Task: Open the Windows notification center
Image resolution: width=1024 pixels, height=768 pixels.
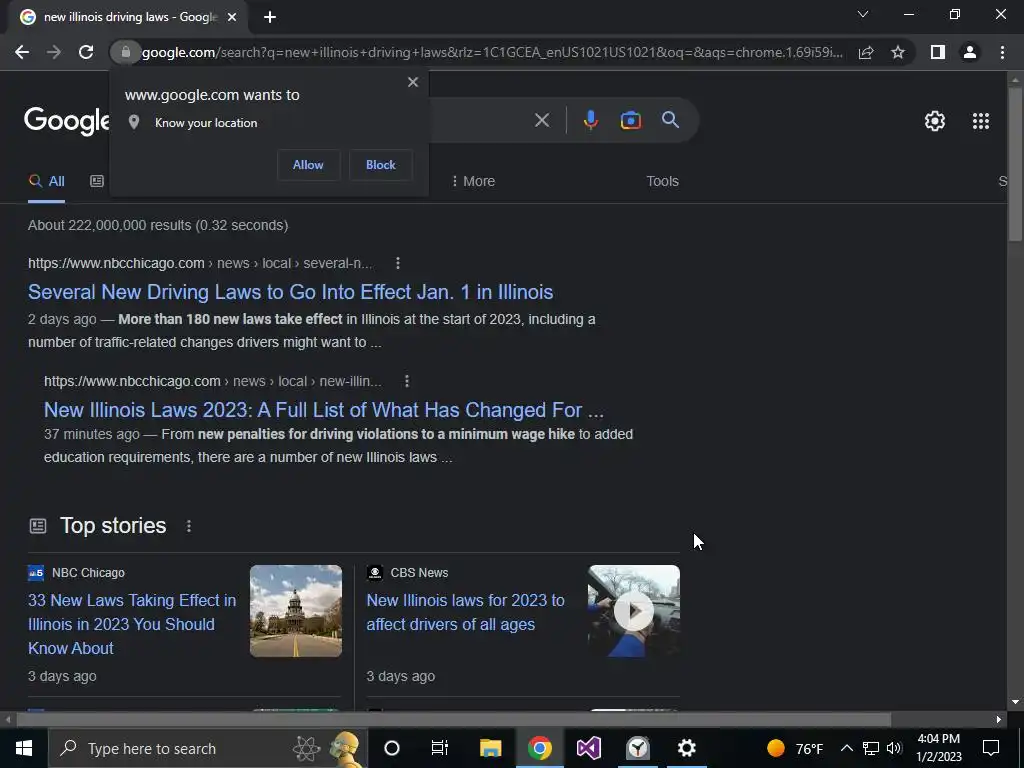Action: [x=991, y=748]
